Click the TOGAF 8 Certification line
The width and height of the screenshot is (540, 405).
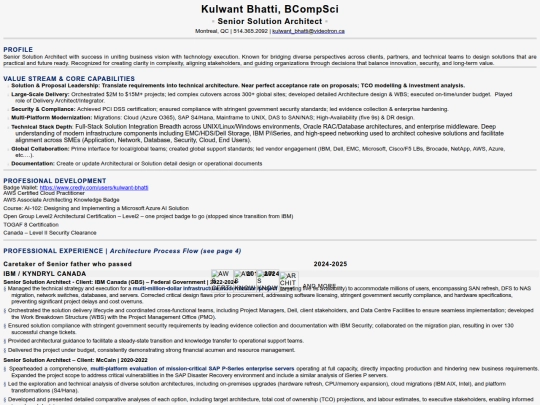[31, 225]
